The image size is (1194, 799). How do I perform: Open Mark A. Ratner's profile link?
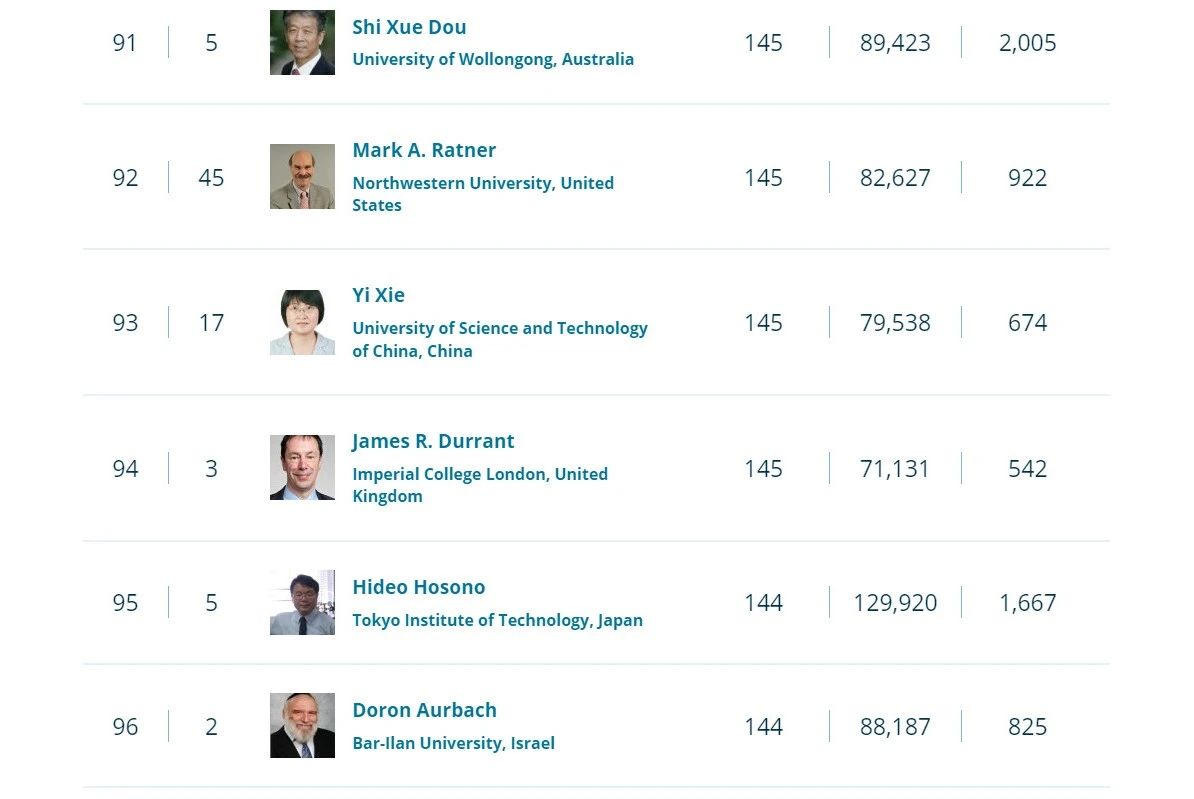[x=424, y=150]
